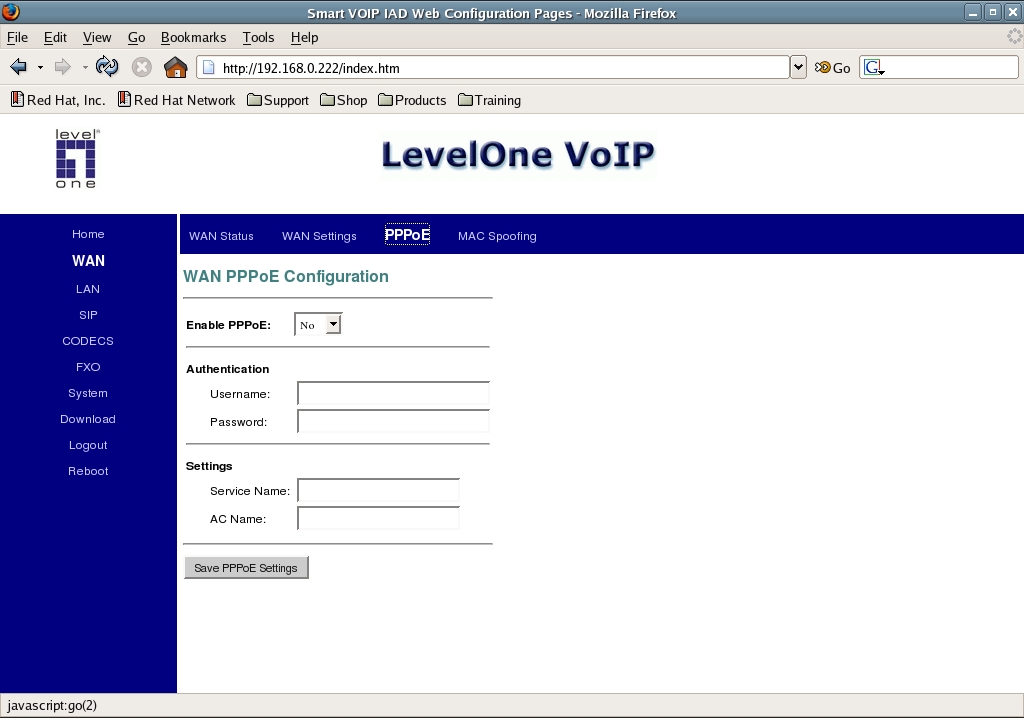Switch to the MAC Spoofing tab
The width and height of the screenshot is (1024, 718).
coord(497,236)
